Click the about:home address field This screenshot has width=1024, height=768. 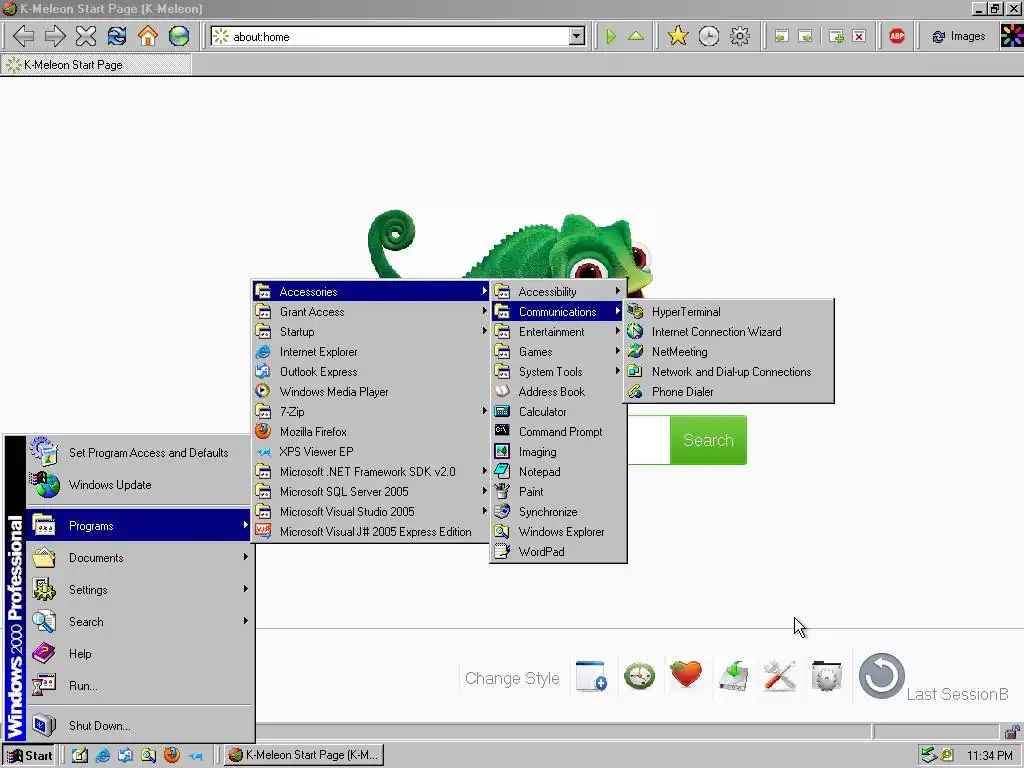tap(390, 37)
